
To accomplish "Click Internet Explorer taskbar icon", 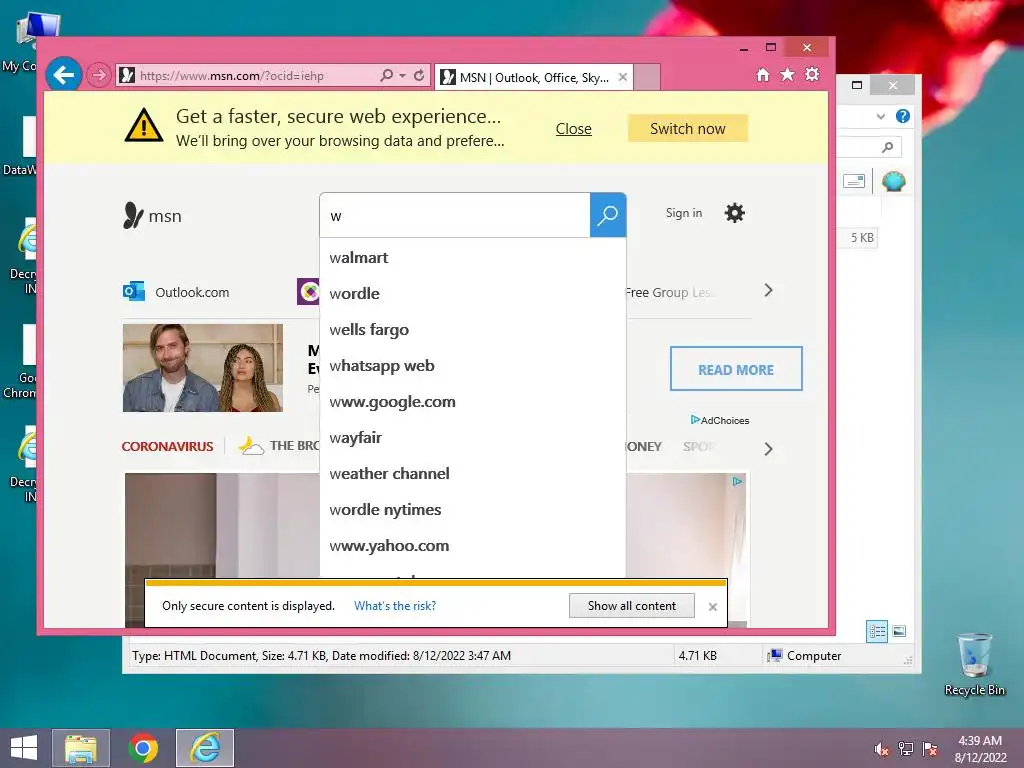I will (205, 748).
